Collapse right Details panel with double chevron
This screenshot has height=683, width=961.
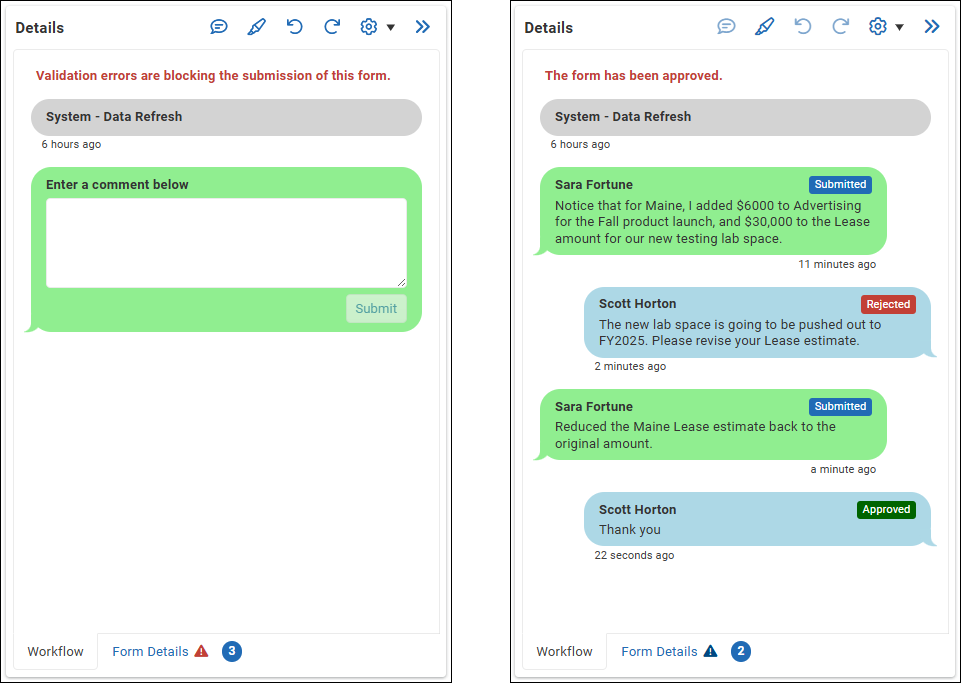point(932,27)
